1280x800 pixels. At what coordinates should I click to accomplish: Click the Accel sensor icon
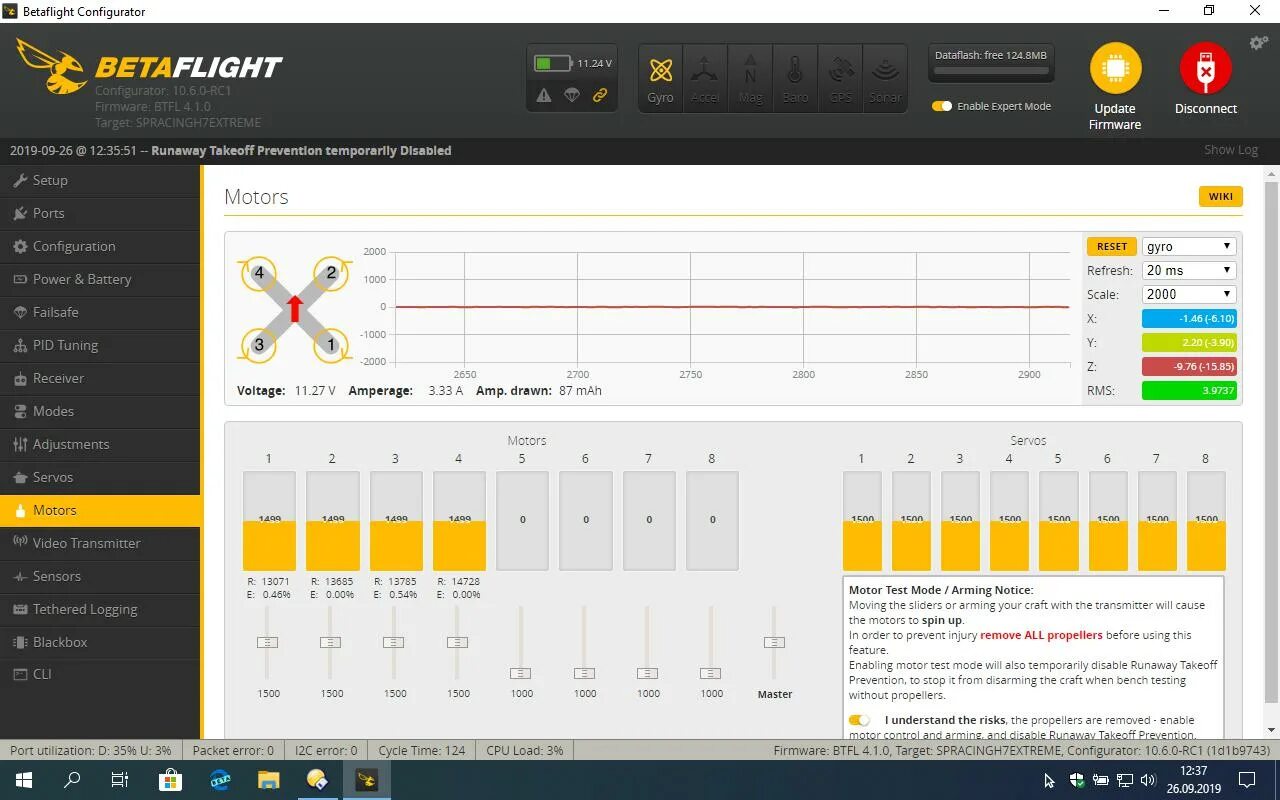coord(705,78)
